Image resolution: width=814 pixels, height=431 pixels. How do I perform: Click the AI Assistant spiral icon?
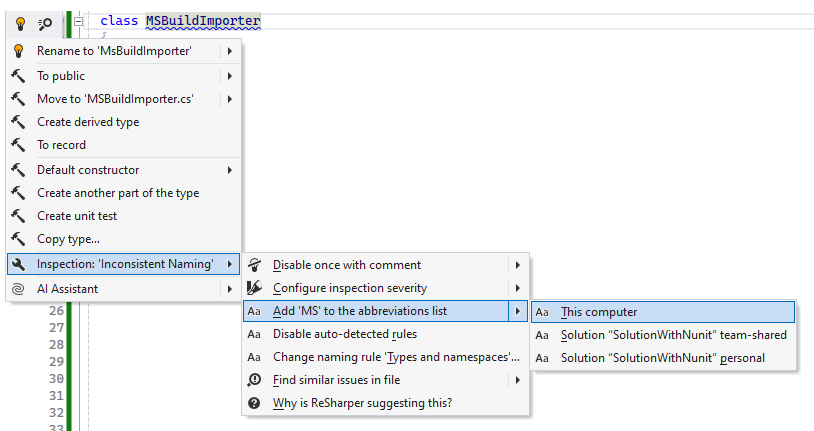point(17,289)
